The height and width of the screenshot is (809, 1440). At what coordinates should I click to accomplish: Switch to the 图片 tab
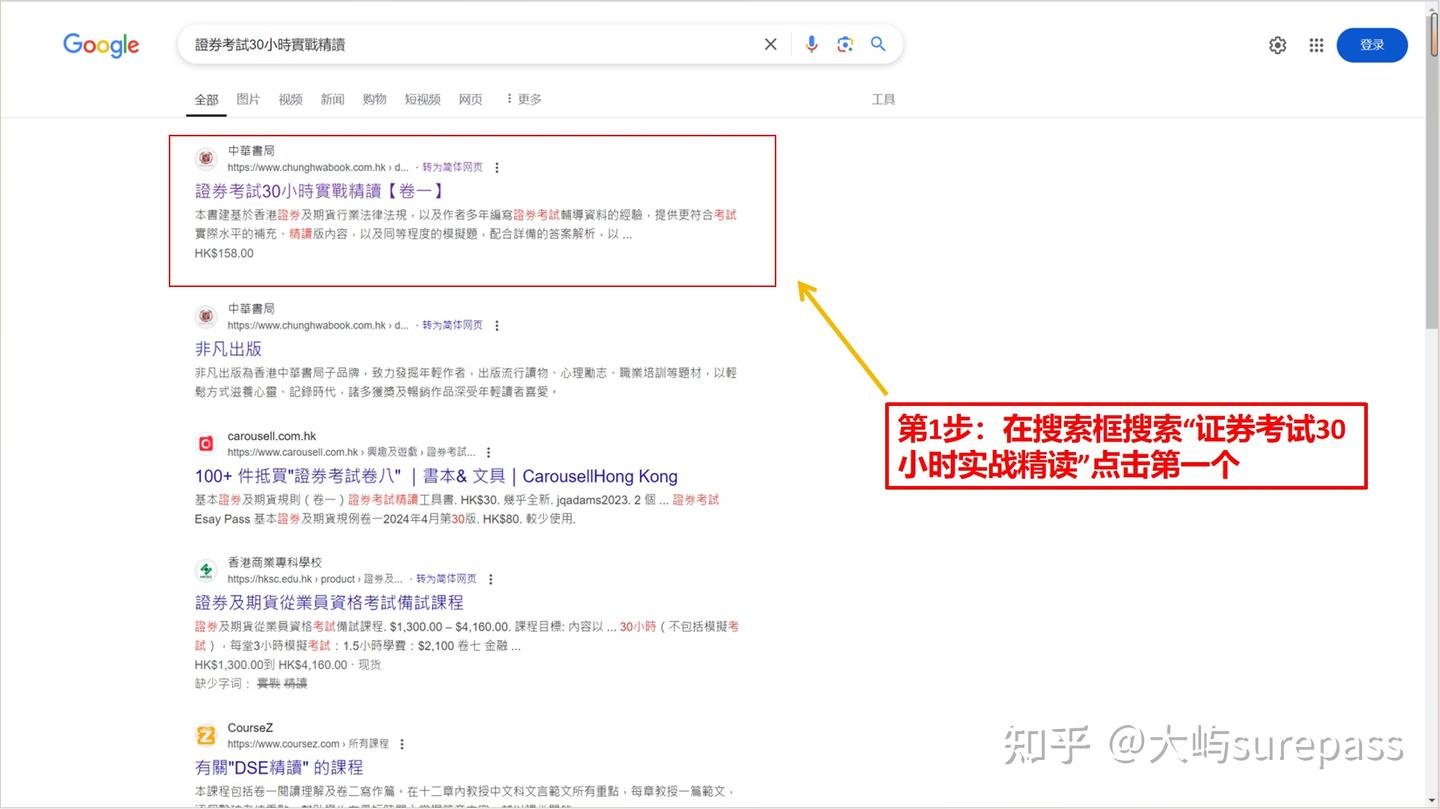coord(248,99)
